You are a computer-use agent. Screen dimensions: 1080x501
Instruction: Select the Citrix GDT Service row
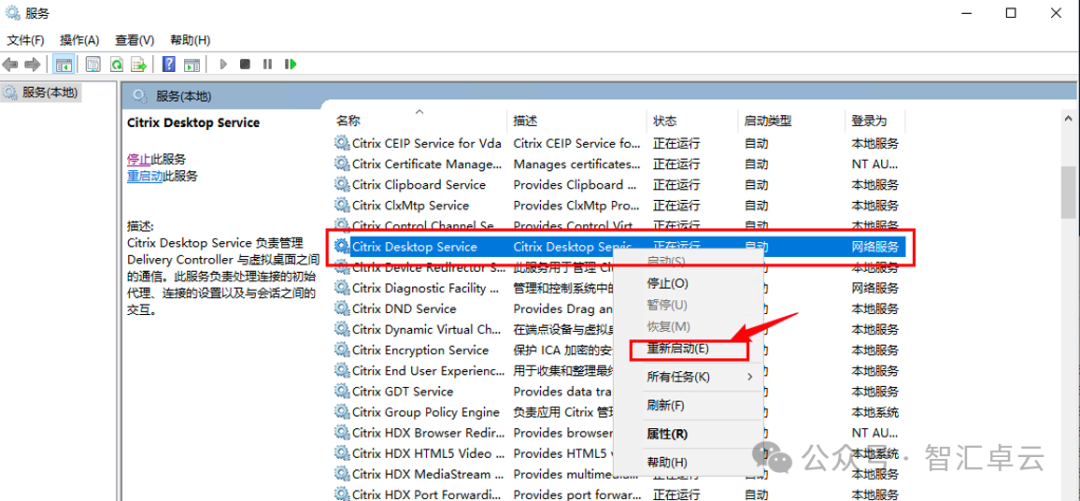(x=619, y=391)
